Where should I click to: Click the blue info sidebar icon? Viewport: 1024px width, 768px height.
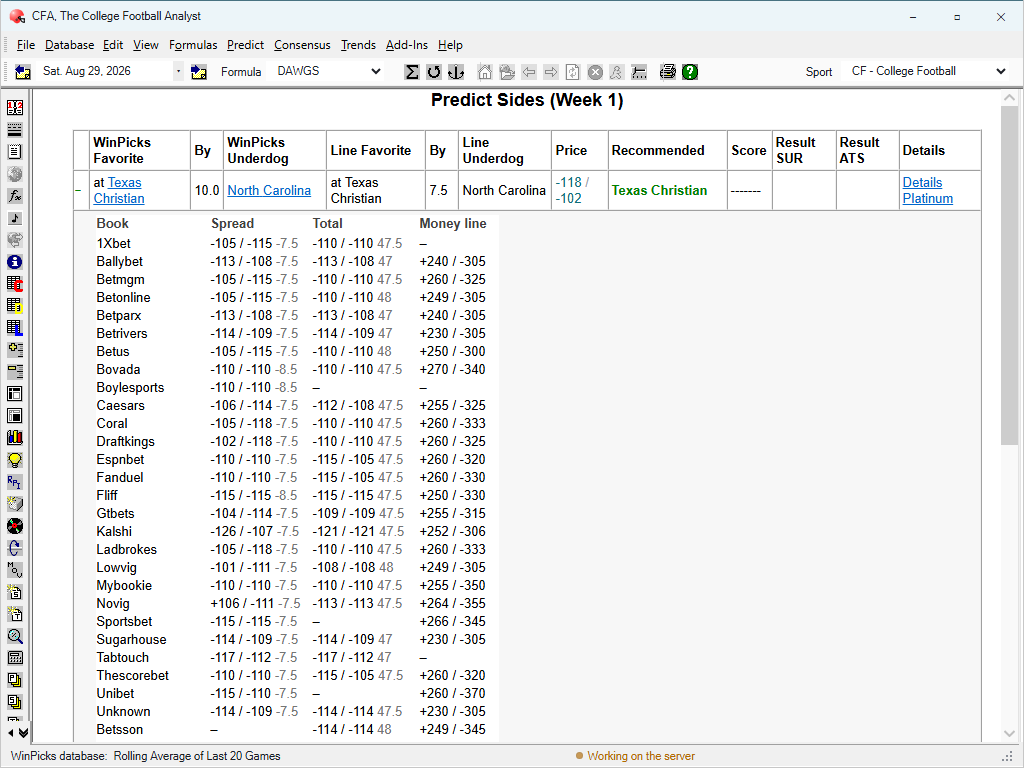14,262
